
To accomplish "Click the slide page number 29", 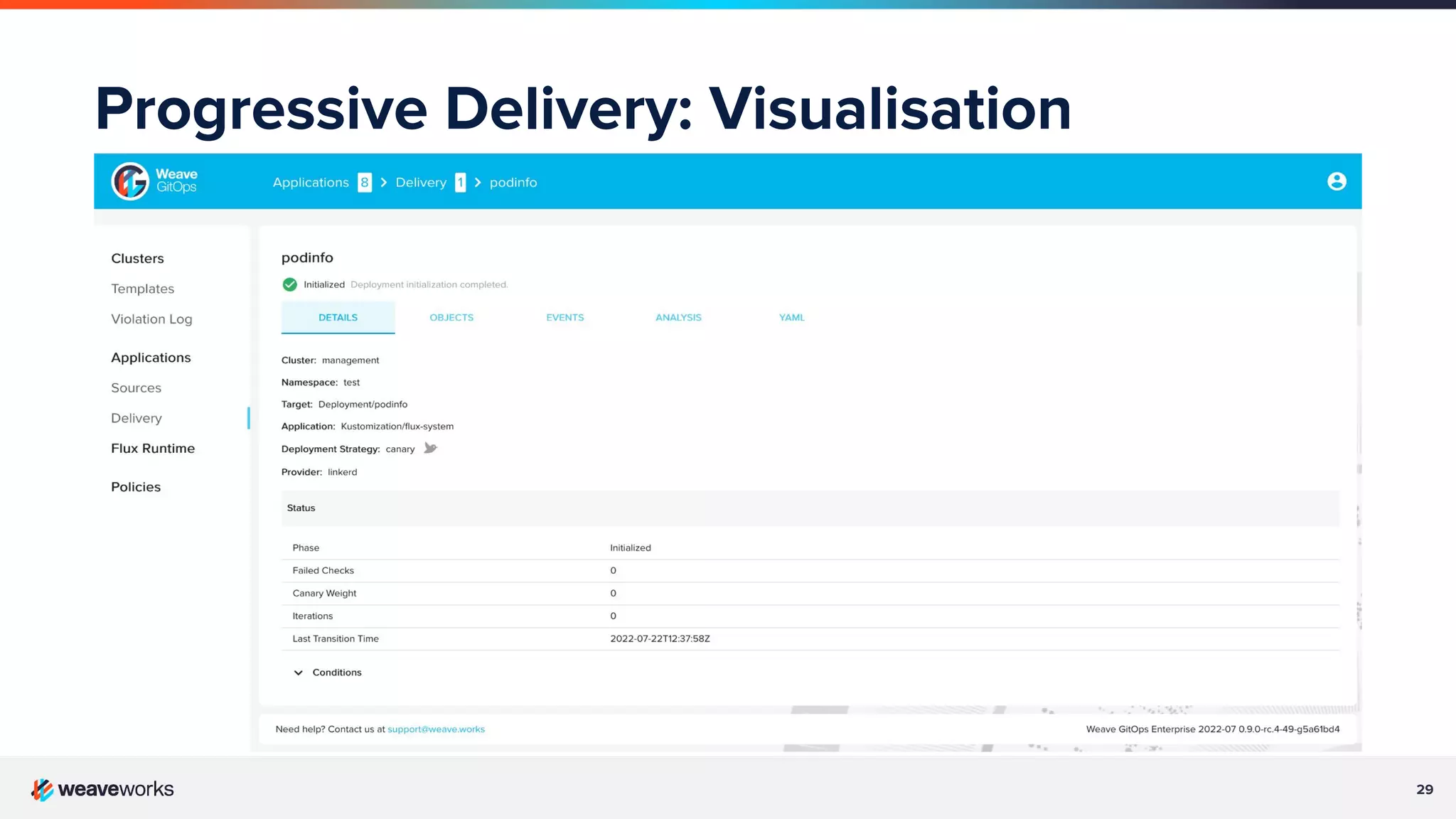I will click(x=1425, y=790).
